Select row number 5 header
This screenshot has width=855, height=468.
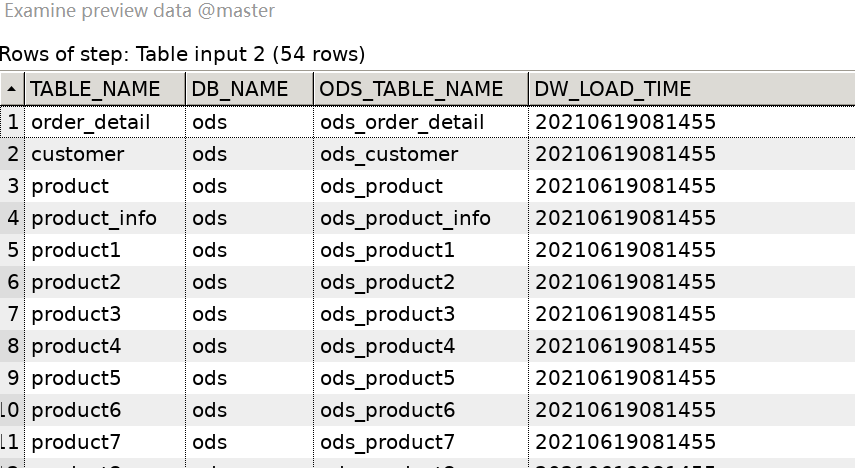pyautogui.click(x=13, y=250)
